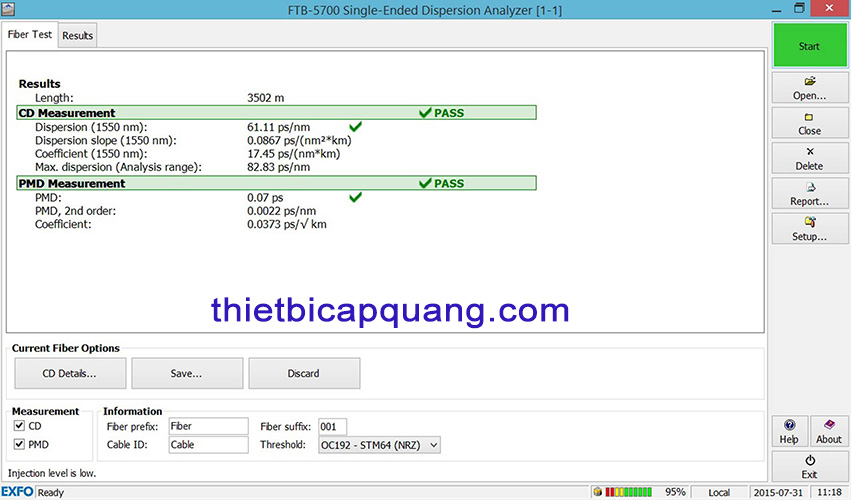Image resolution: width=851 pixels, height=500 pixels.
Task: Click the battery icon in the status bar
Action: point(598,492)
